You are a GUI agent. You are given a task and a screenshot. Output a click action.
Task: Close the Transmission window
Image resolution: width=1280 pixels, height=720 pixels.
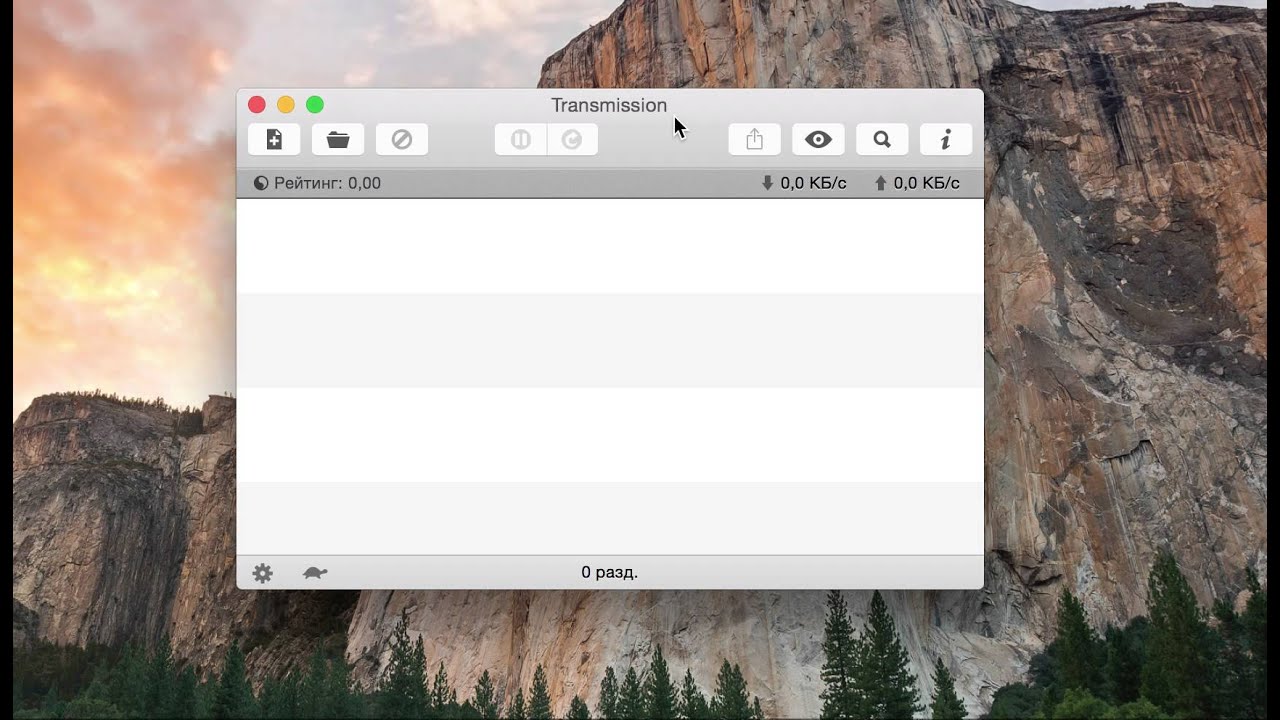(x=256, y=104)
